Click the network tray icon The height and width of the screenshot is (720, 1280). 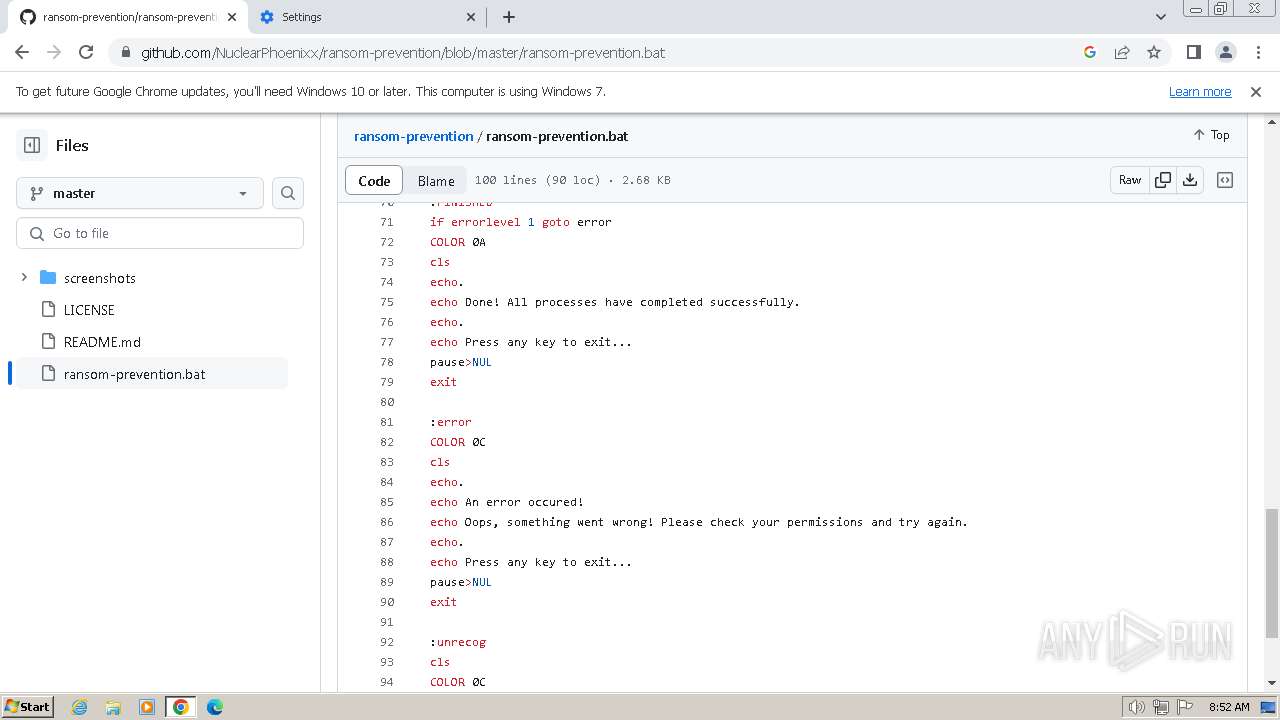tap(1161, 707)
